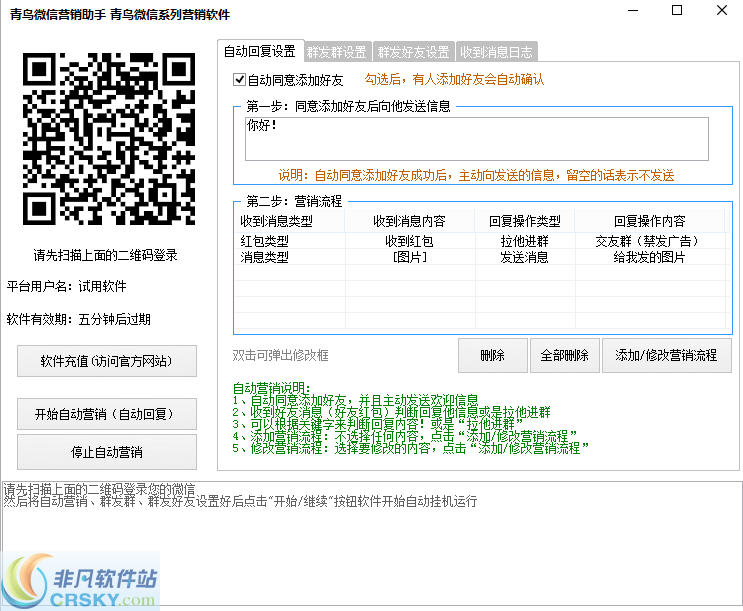Image resolution: width=743 pixels, height=611 pixels.
Task: Click the login QR code image
Action: click(x=109, y=139)
